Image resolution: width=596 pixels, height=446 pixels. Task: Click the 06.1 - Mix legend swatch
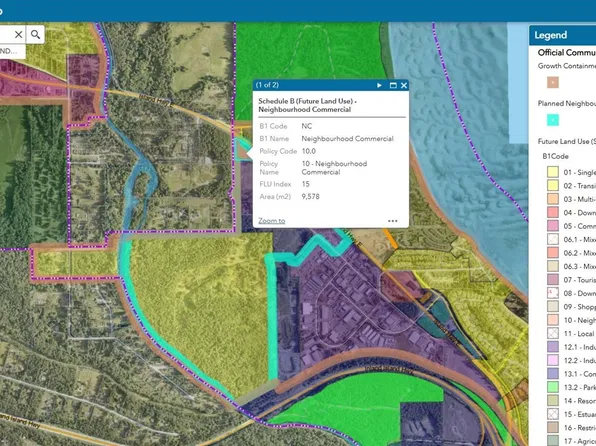click(x=553, y=239)
